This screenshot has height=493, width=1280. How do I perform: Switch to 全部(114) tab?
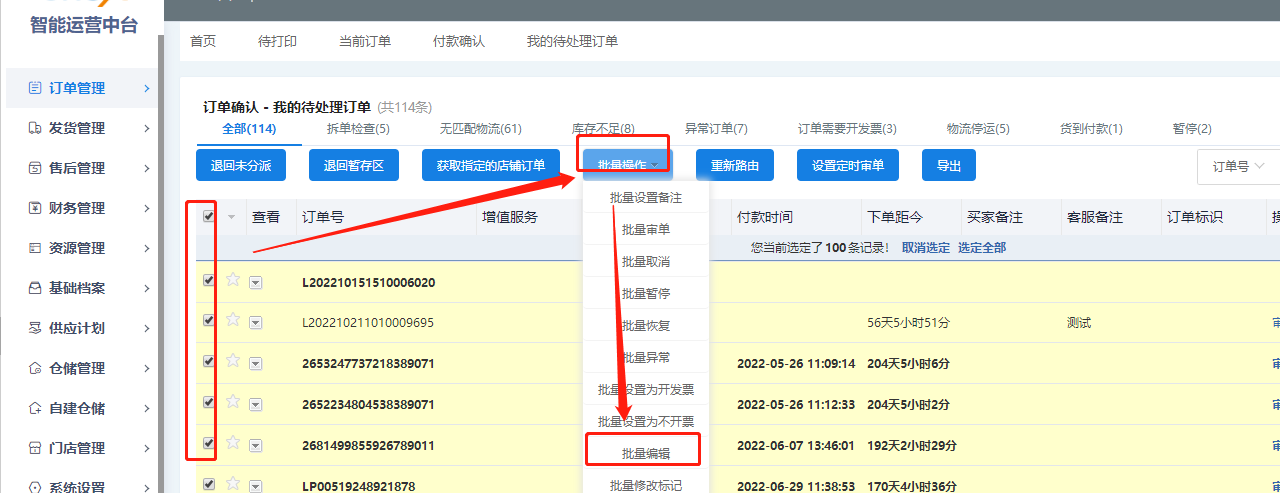(x=249, y=129)
